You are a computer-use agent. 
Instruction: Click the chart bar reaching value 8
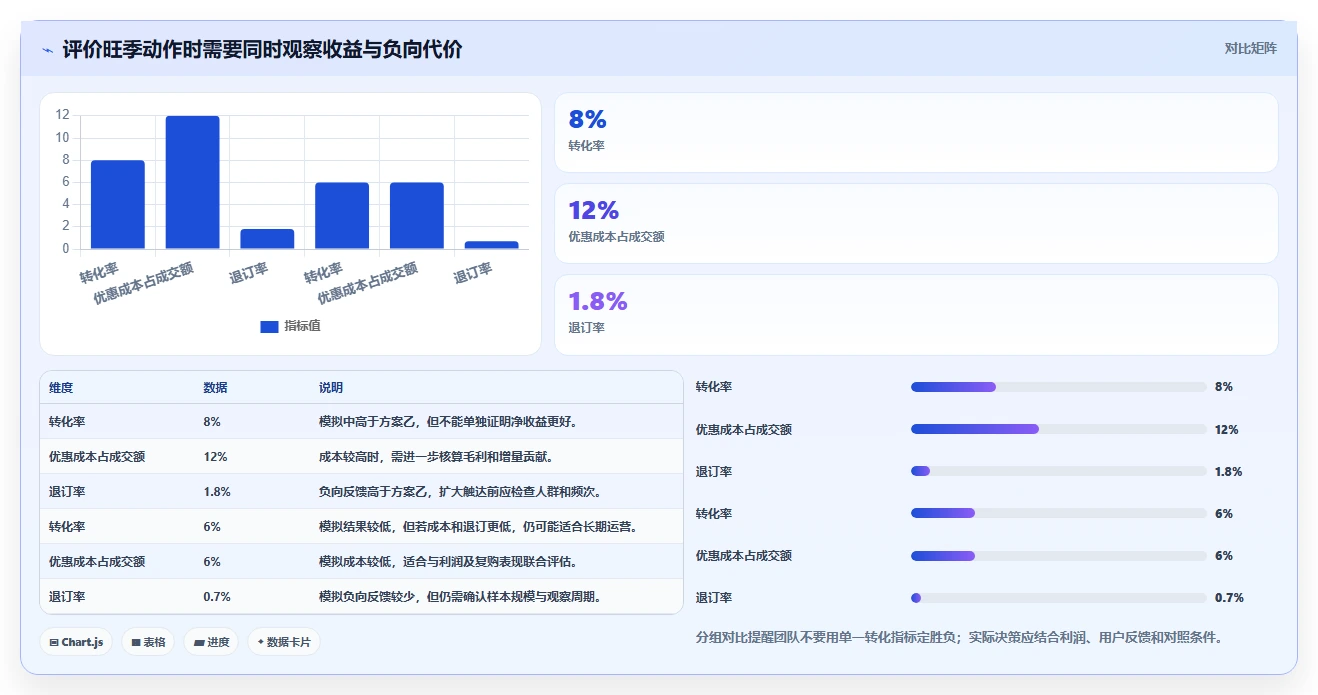(118, 204)
